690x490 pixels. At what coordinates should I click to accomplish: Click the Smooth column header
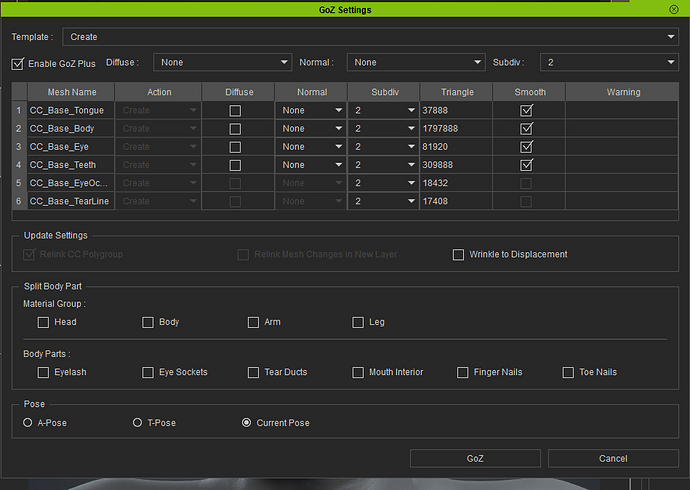(x=530, y=92)
